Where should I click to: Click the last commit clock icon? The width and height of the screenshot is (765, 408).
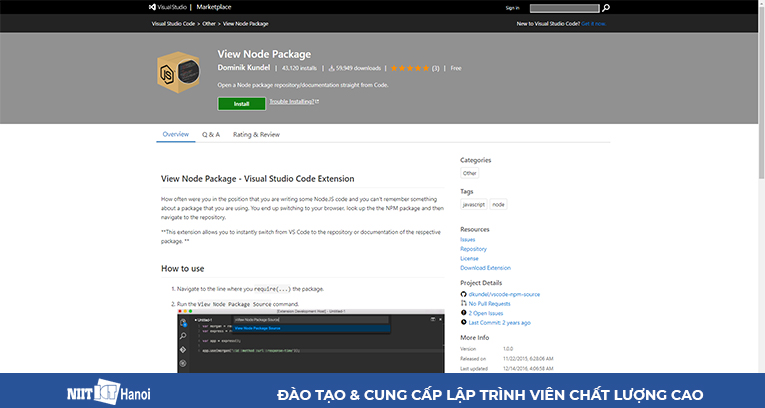tap(463, 323)
